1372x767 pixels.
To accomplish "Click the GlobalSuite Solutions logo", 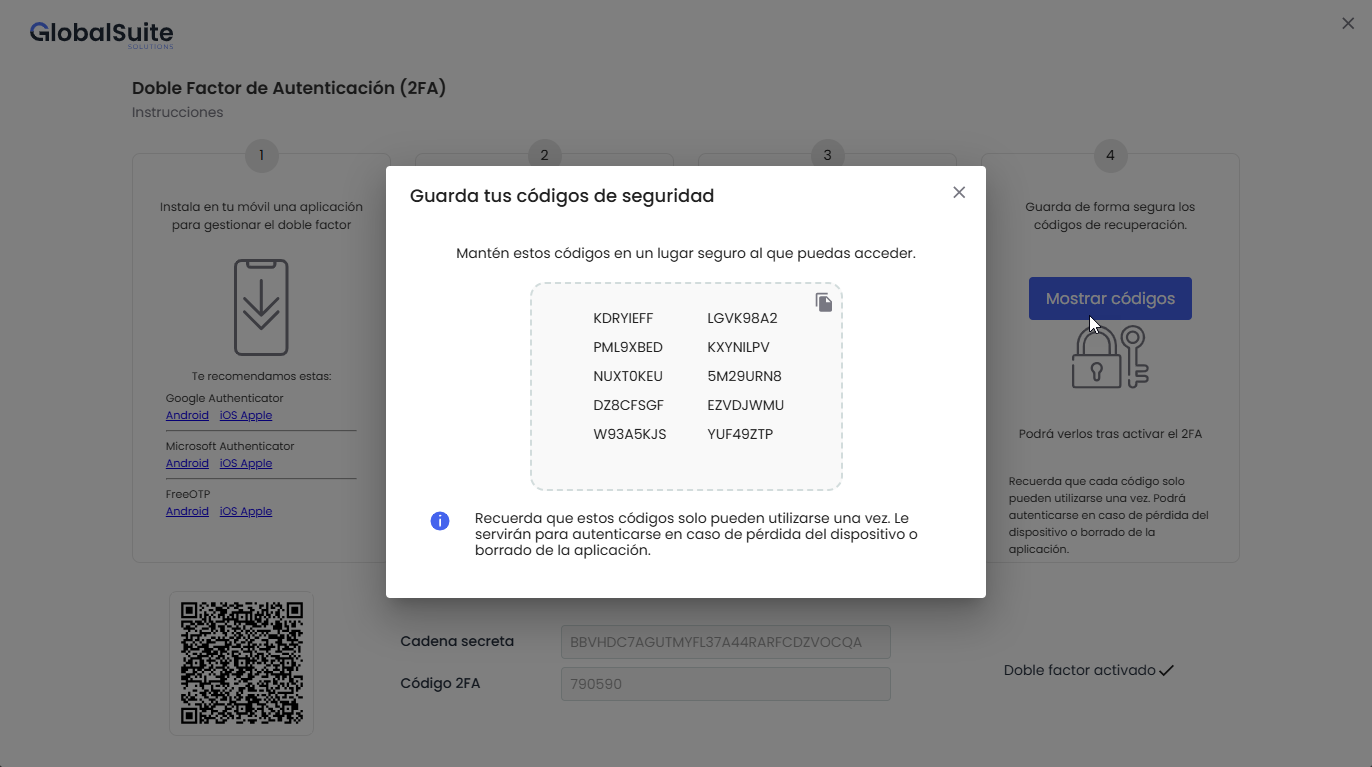I will click(101, 34).
